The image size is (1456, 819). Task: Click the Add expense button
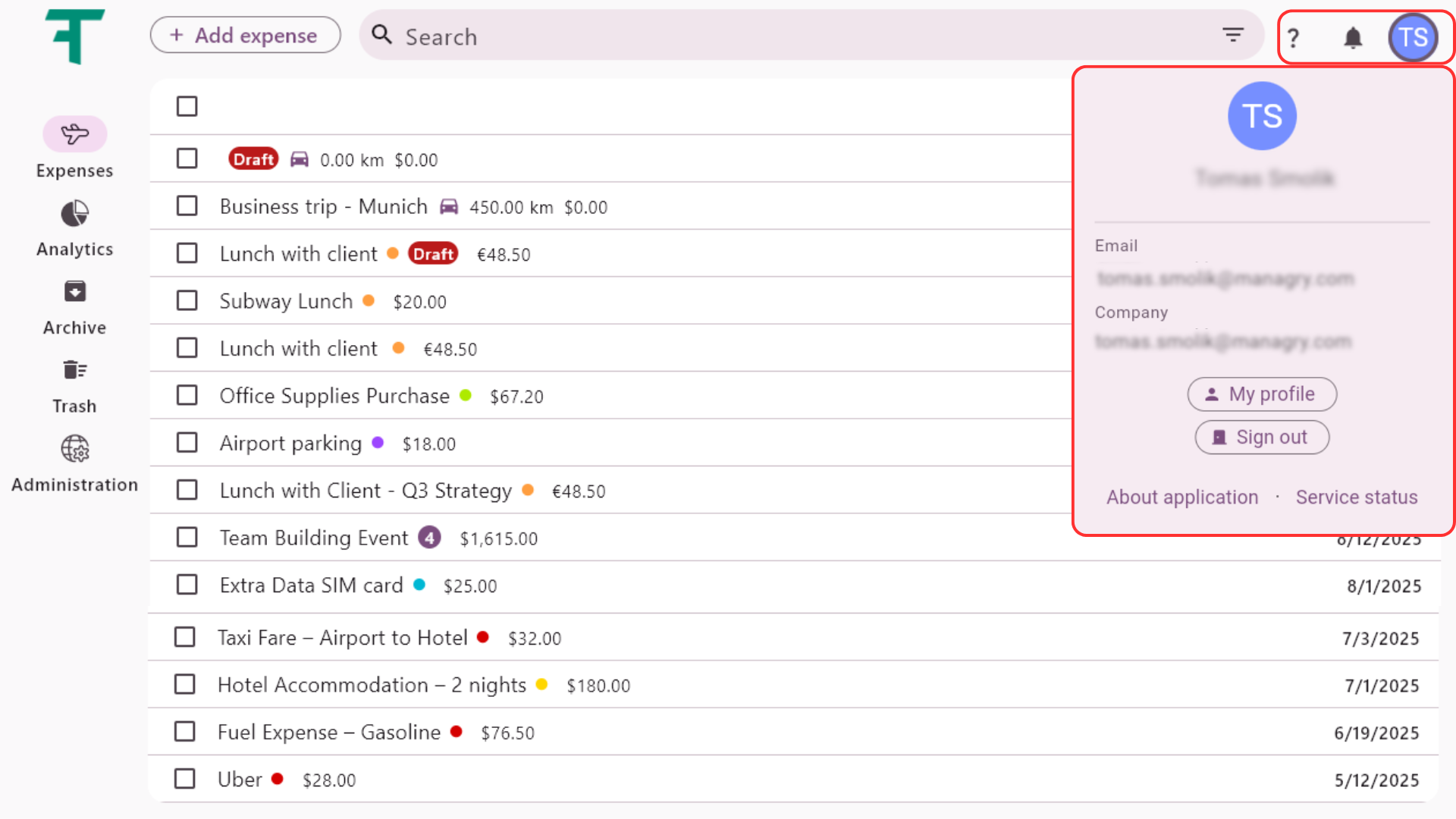click(x=245, y=35)
